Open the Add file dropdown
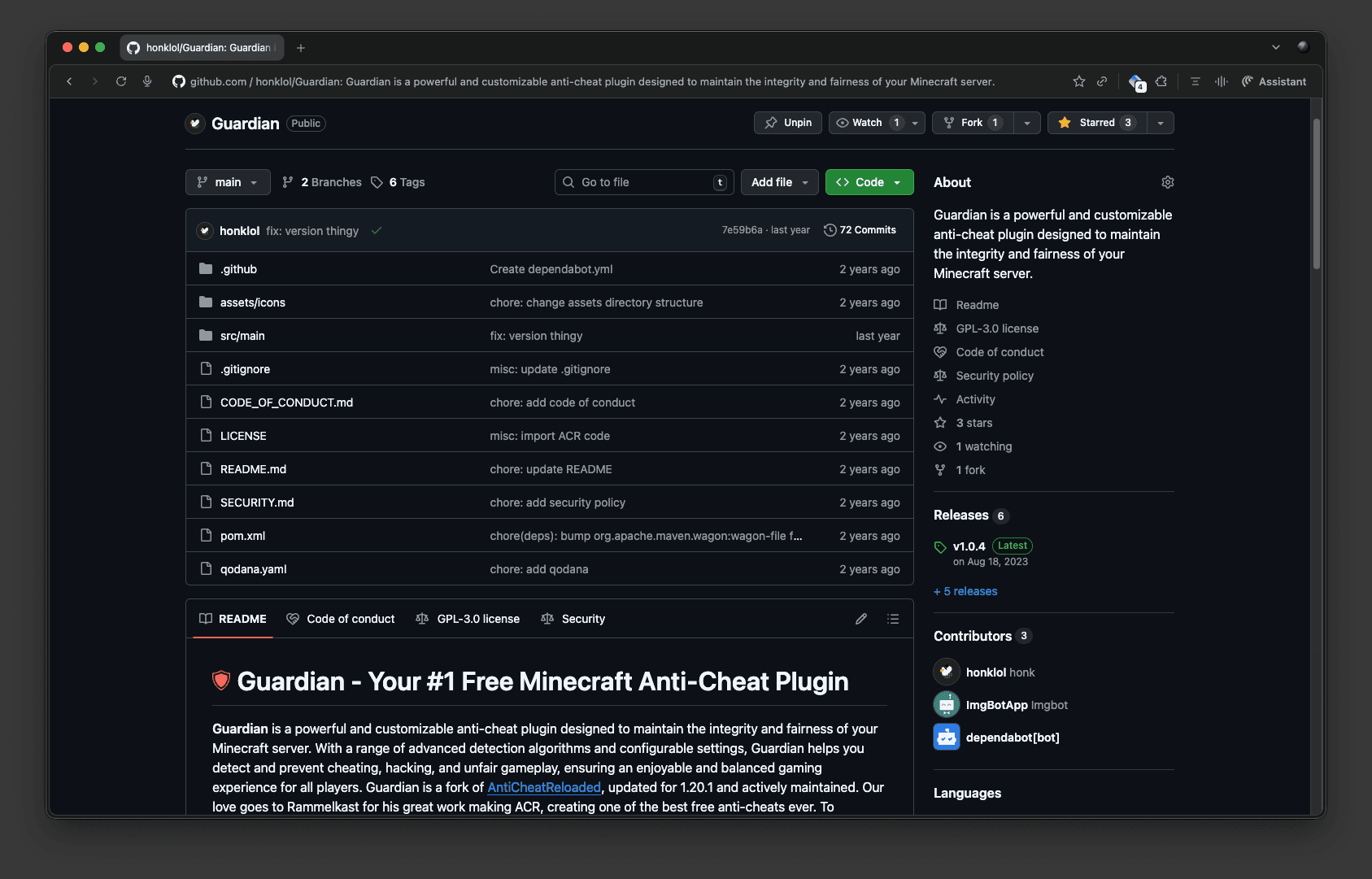The width and height of the screenshot is (1372, 879). click(780, 182)
